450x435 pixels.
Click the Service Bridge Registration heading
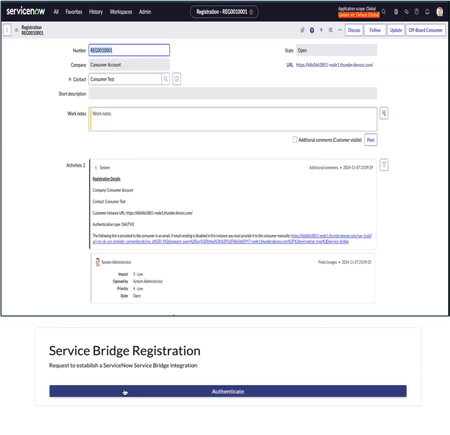(125, 351)
